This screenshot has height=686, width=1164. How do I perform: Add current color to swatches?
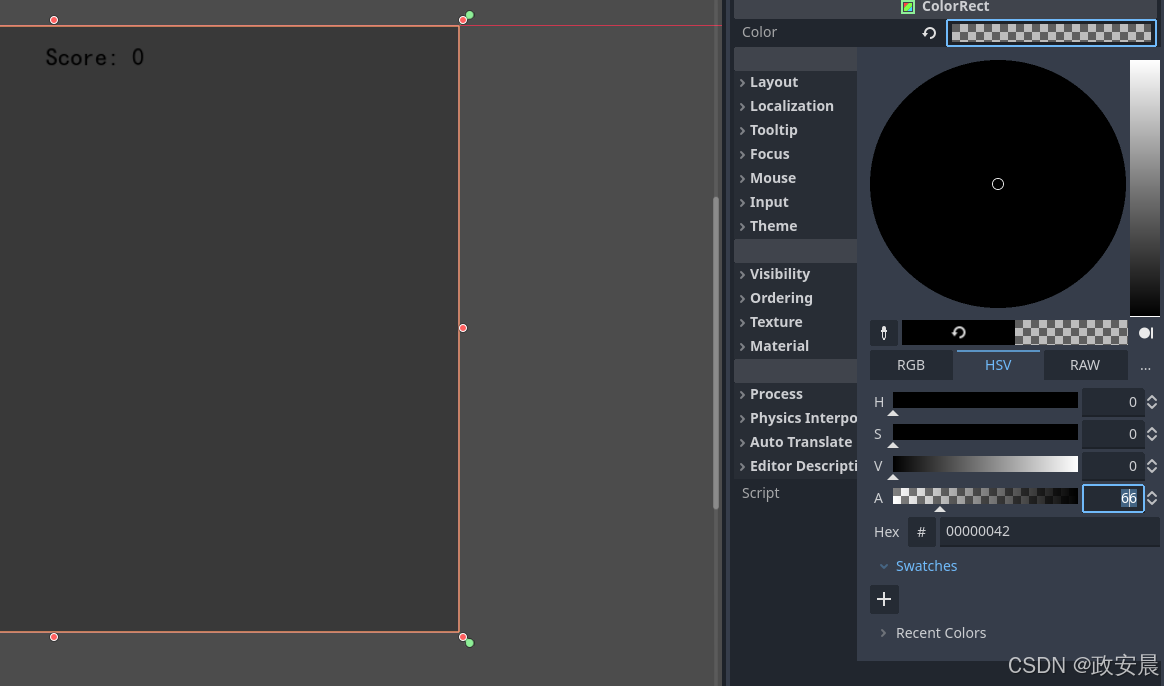(883, 599)
